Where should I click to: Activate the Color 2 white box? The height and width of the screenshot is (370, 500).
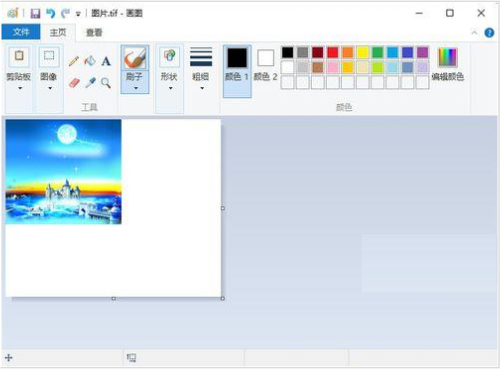tap(266, 58)
